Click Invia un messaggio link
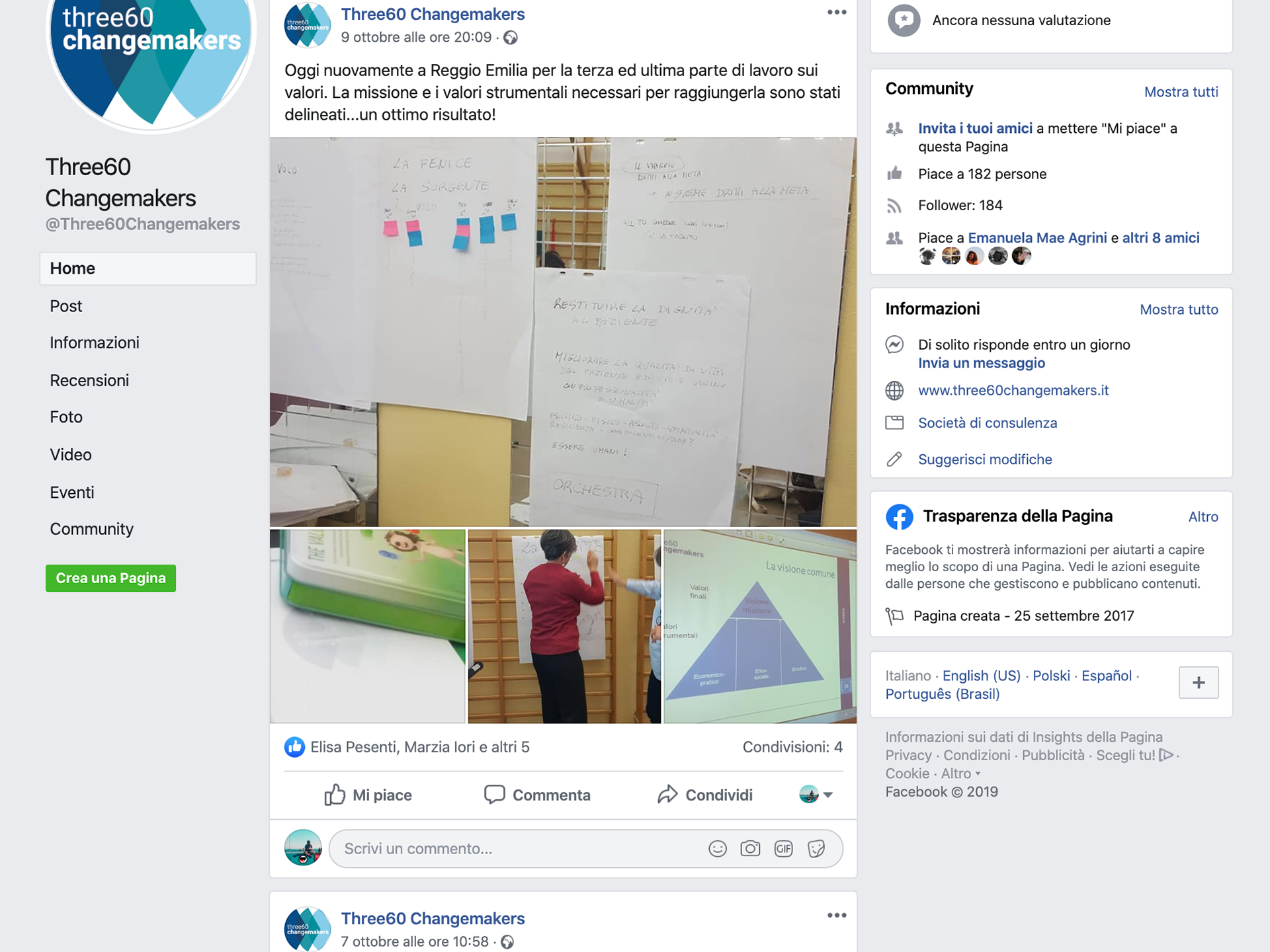 coord(981,363)
